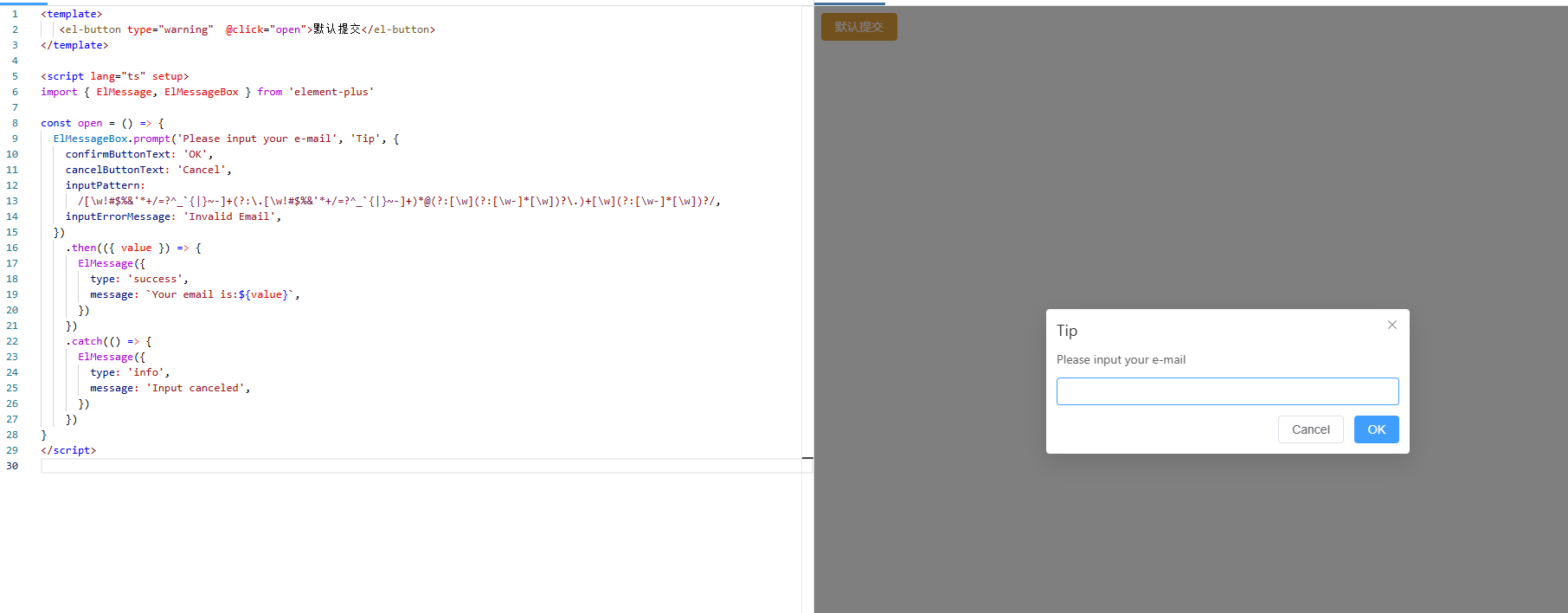Click the import ElMessage, ElMessageBox line
This screenshot has height=613, width=1568.
(x=208, y=92)
